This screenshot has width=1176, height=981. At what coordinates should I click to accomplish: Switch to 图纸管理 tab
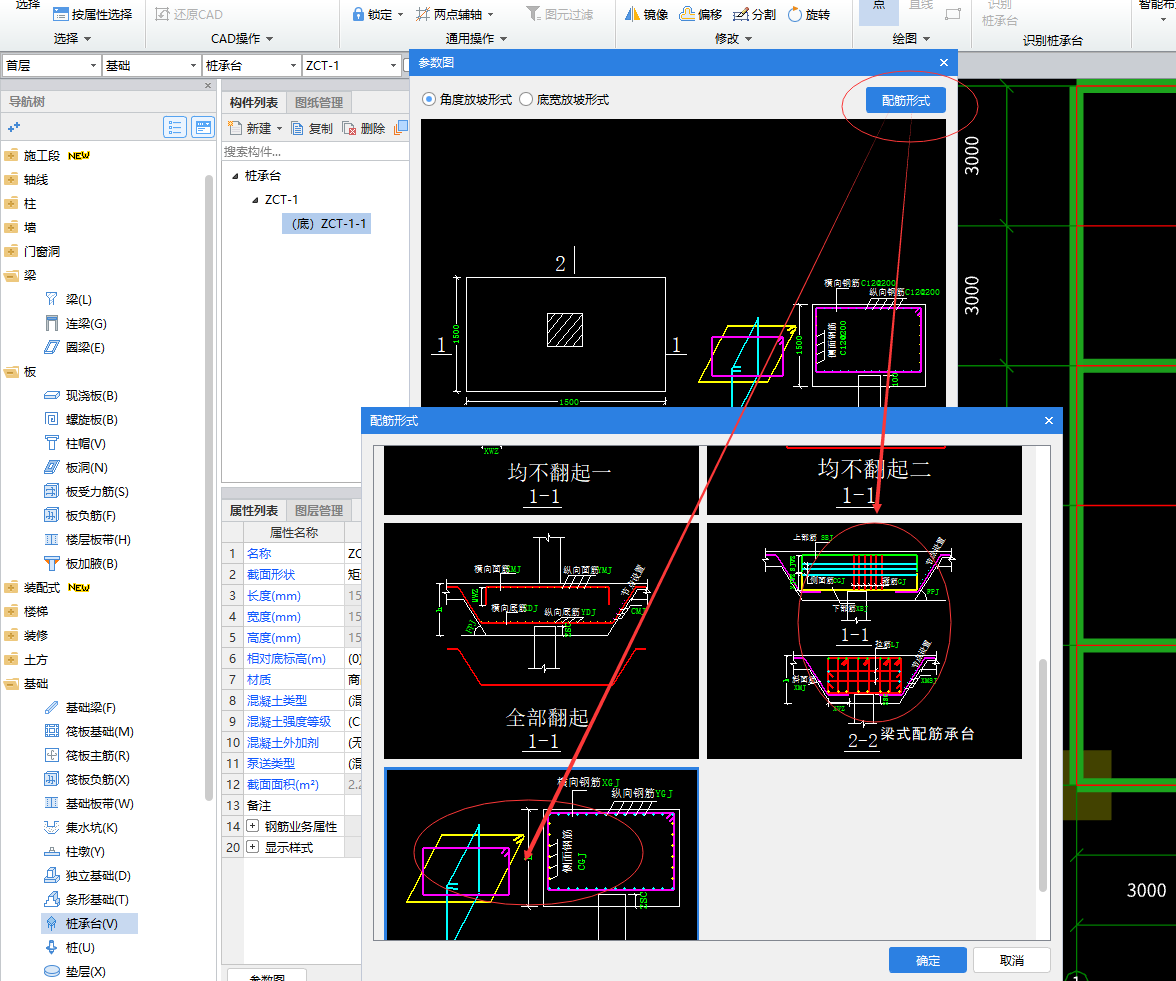click(x=319, y=103)
